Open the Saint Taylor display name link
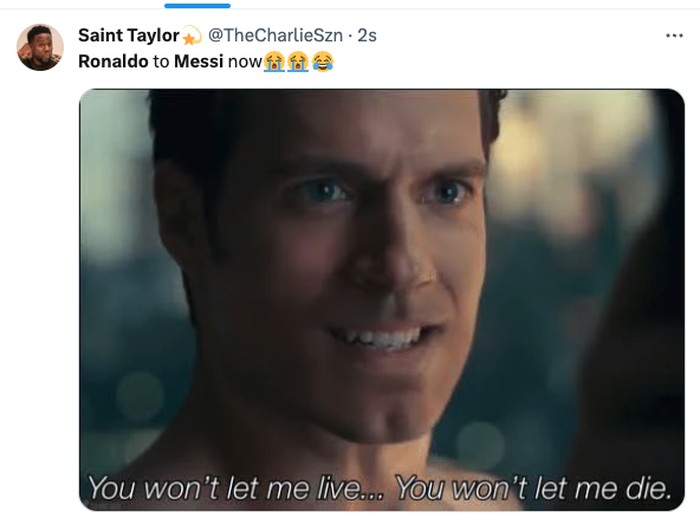The image size is (700, 524). (129, 35)
